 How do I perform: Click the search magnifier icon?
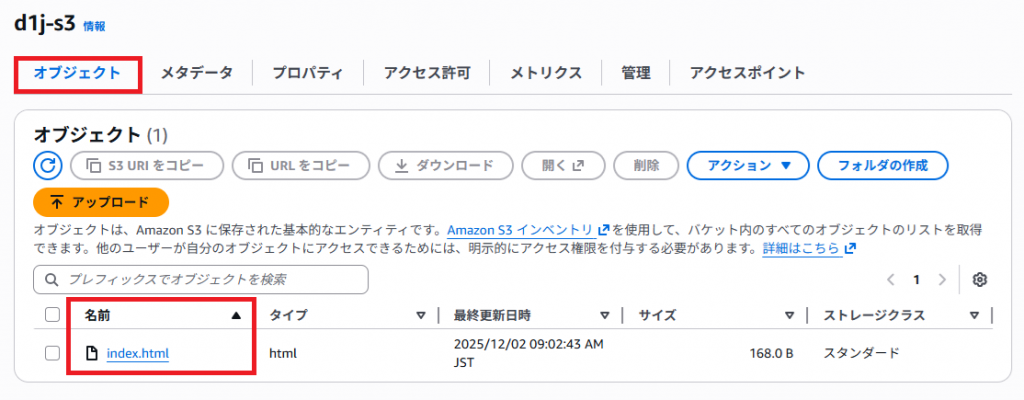click(x=52, y=279)
